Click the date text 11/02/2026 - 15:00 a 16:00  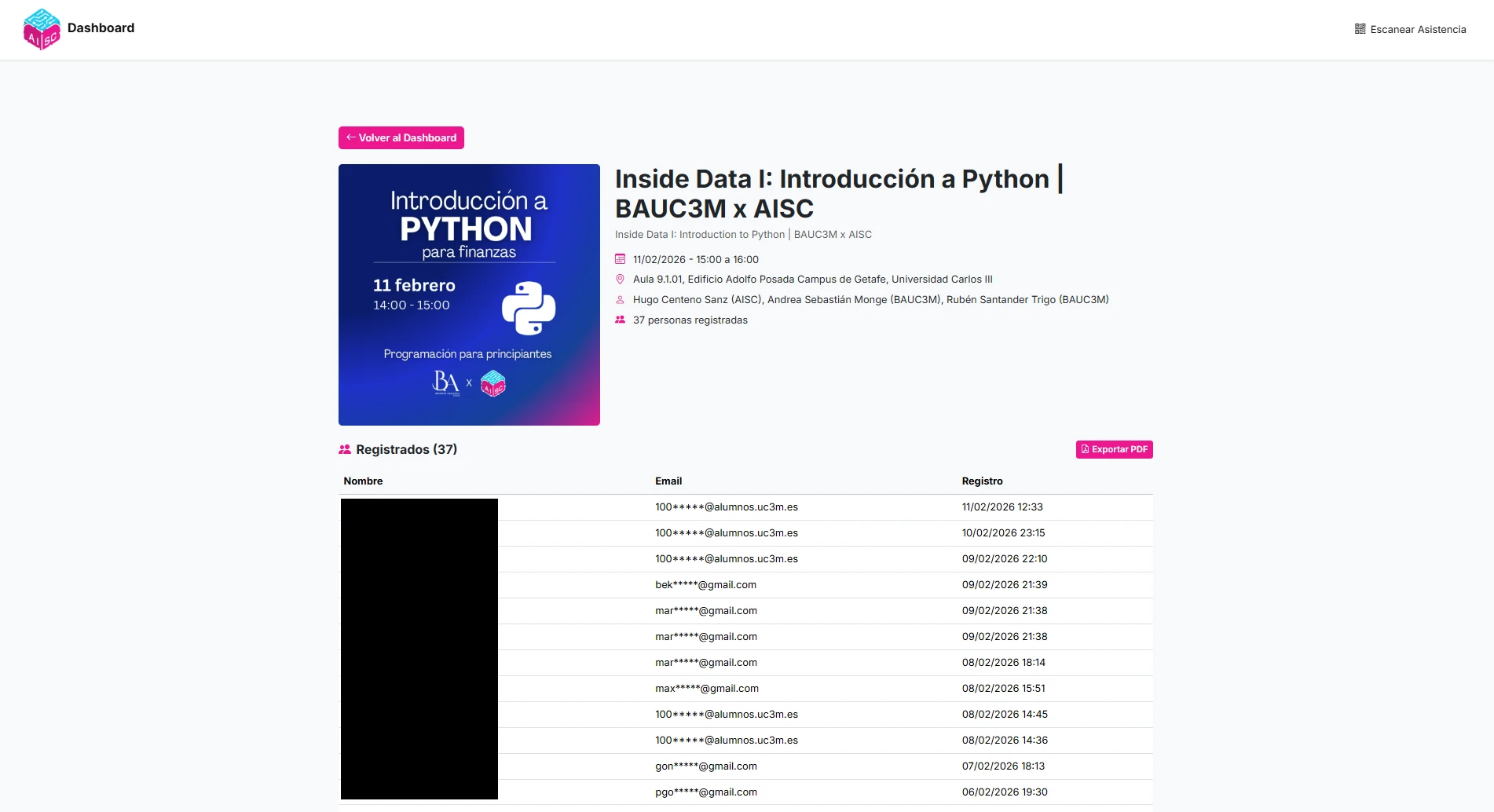[696, 260]
